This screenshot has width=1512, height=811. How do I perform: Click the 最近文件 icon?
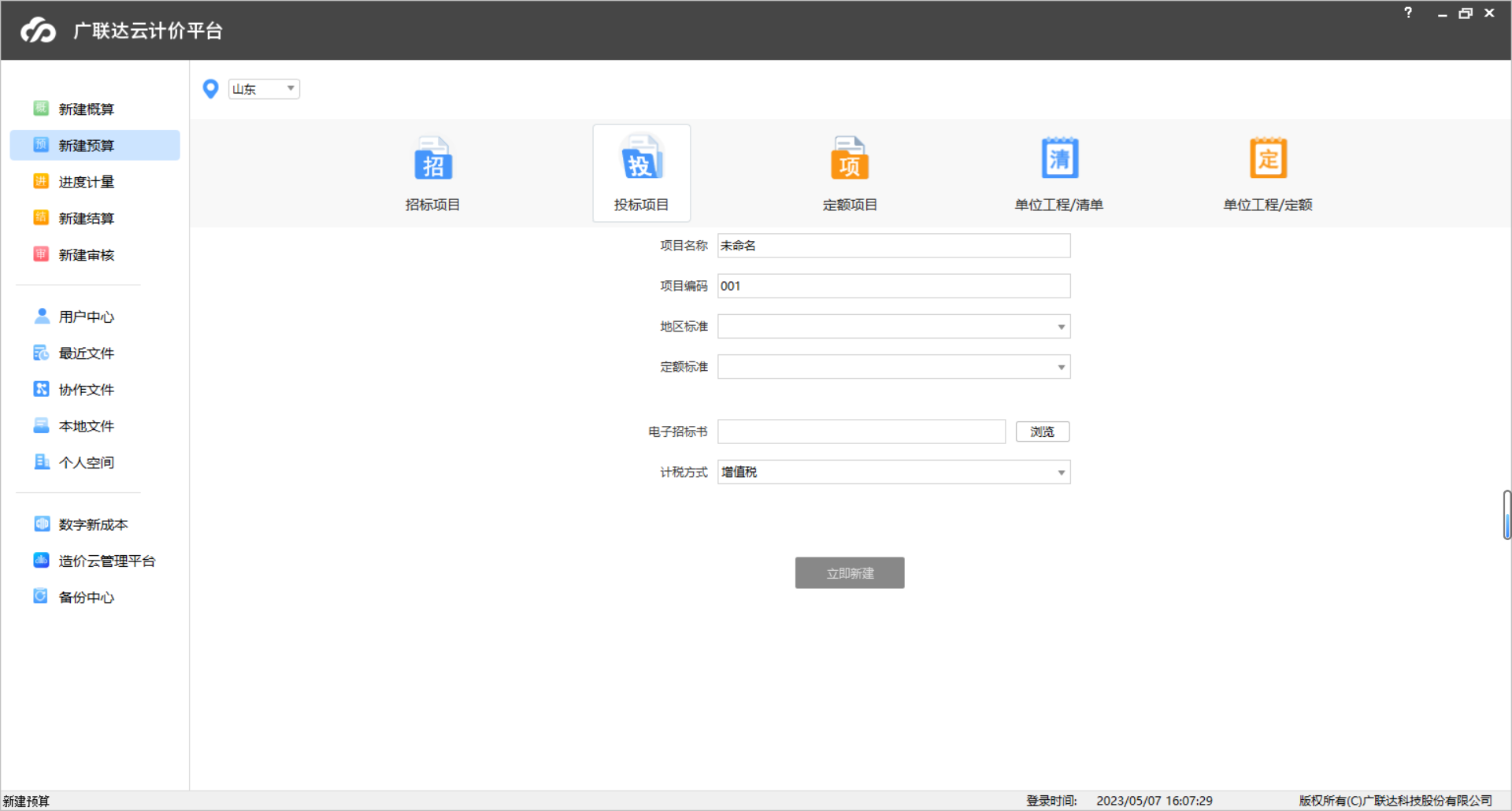point(41,353)
